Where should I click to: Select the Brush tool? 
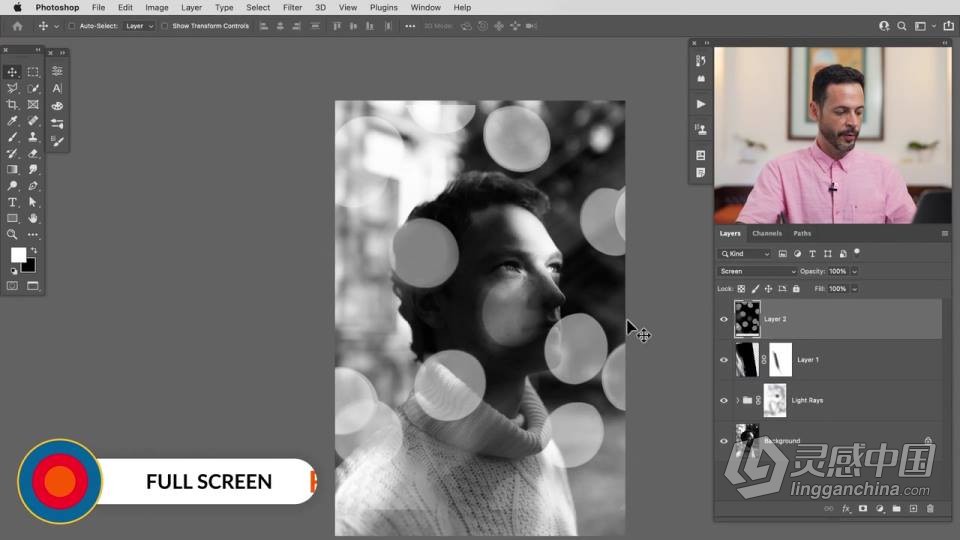12,137
